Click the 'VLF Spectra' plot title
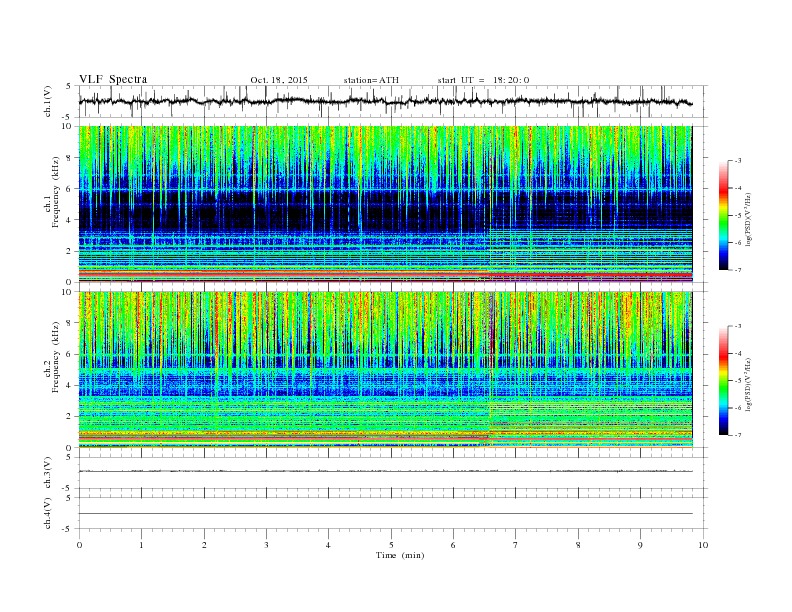This screenshot has width=792, height=612. pyautogui.click(x=113, y=79)
